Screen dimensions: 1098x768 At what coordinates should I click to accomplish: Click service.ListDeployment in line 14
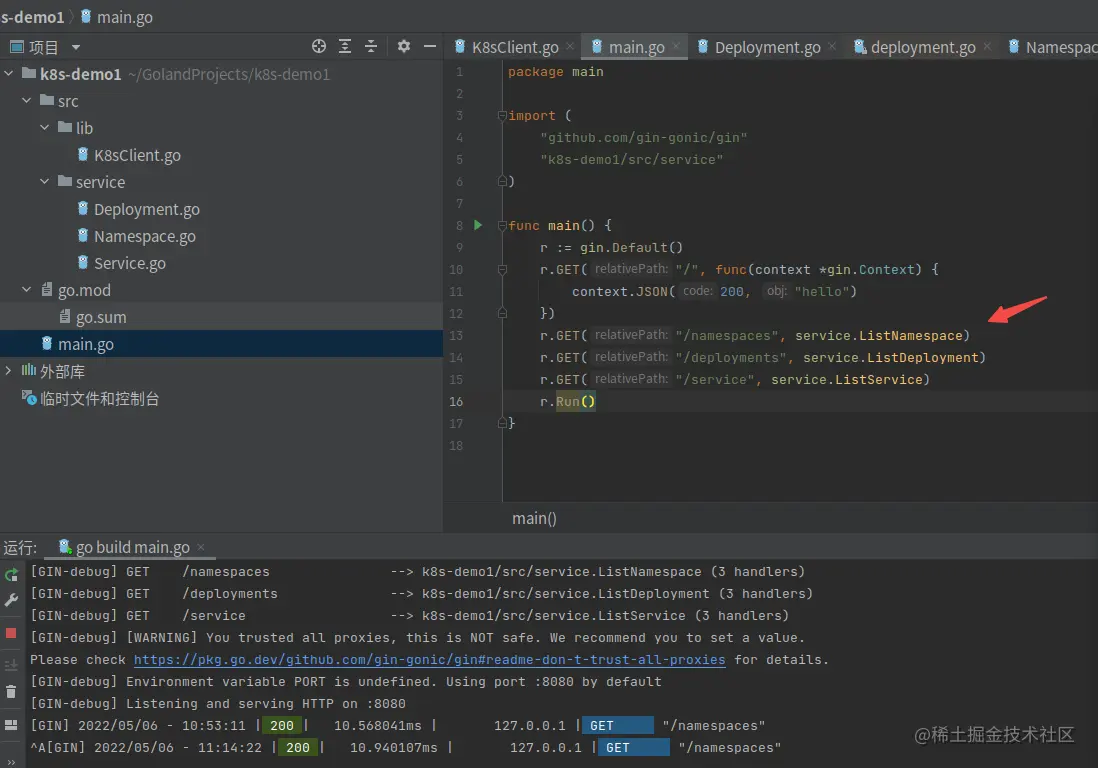click(891, 357)
